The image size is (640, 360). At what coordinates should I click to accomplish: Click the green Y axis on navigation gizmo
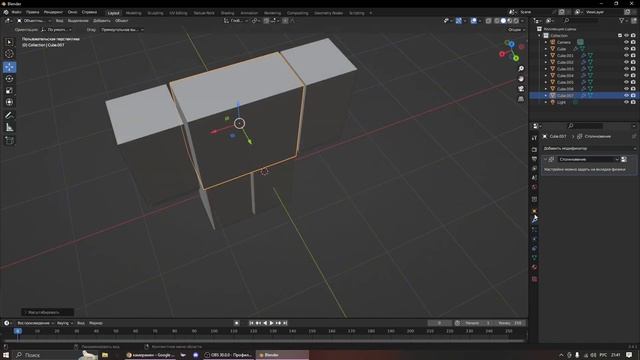[x=516, y=58]
